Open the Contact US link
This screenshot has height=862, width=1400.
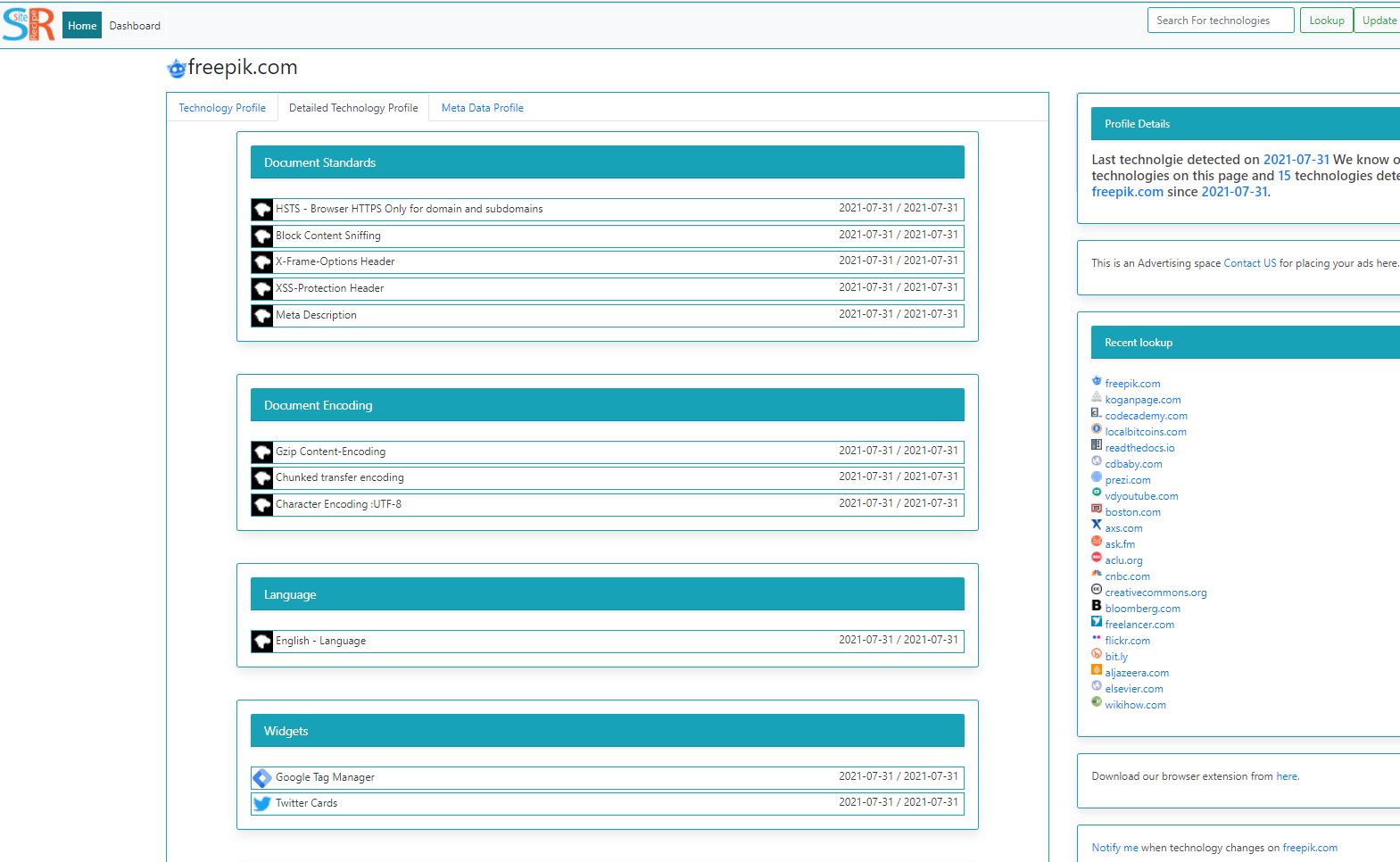(1249, 263)
